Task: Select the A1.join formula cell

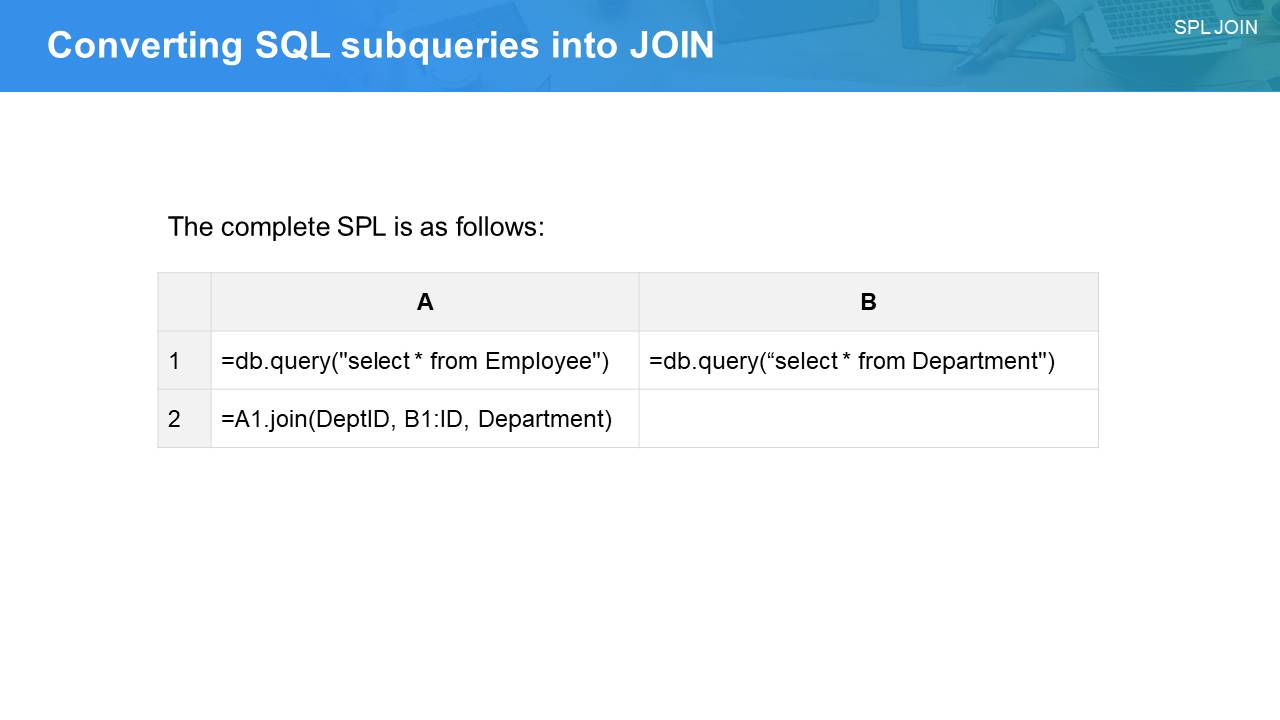Action: pyautogui.click(x=416, y=419)
